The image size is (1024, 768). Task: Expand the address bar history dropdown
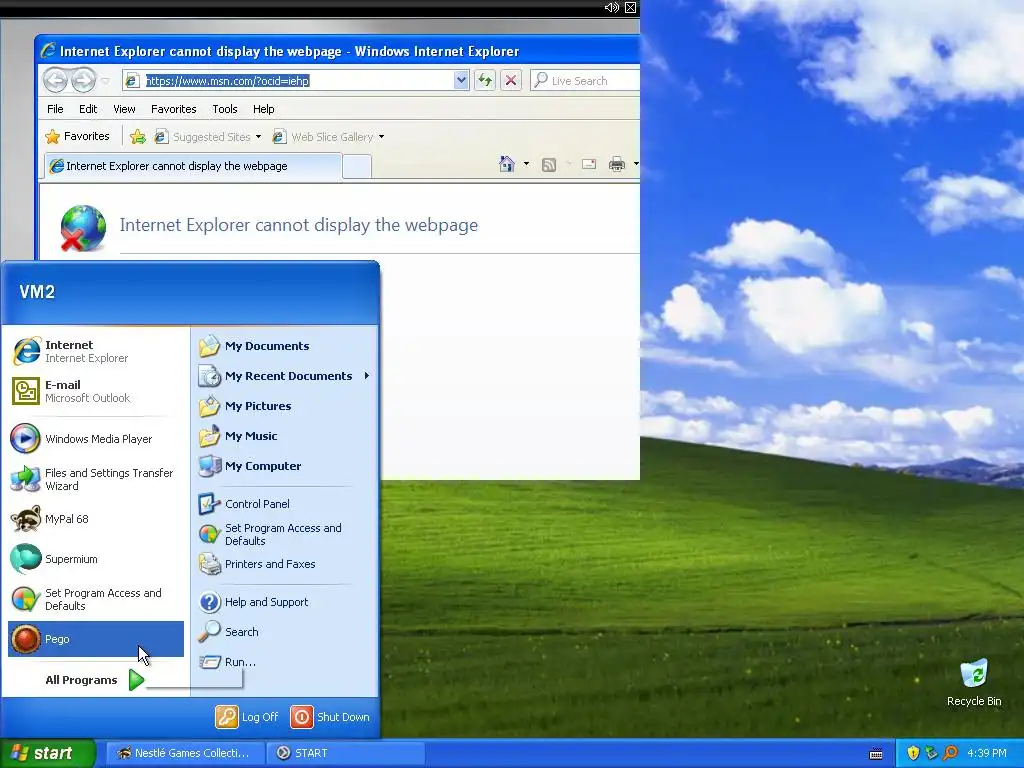click(461, 80)
